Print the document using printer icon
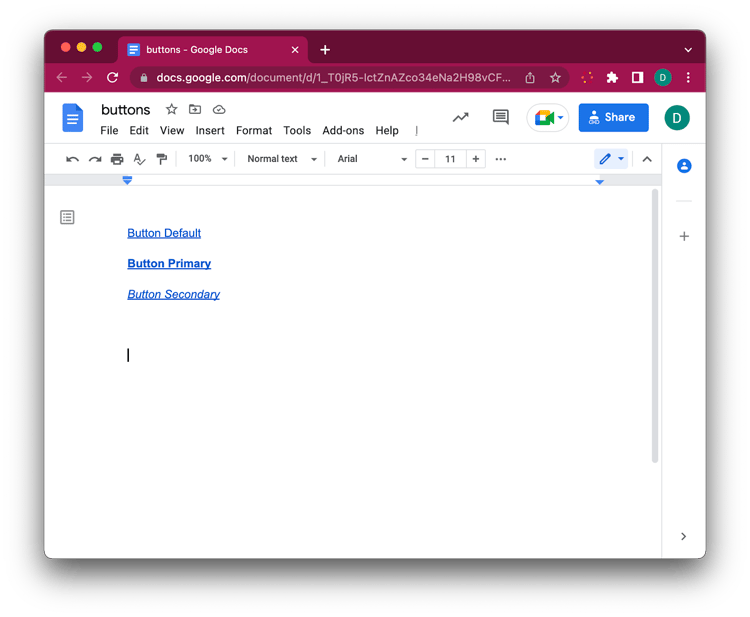 117,159
